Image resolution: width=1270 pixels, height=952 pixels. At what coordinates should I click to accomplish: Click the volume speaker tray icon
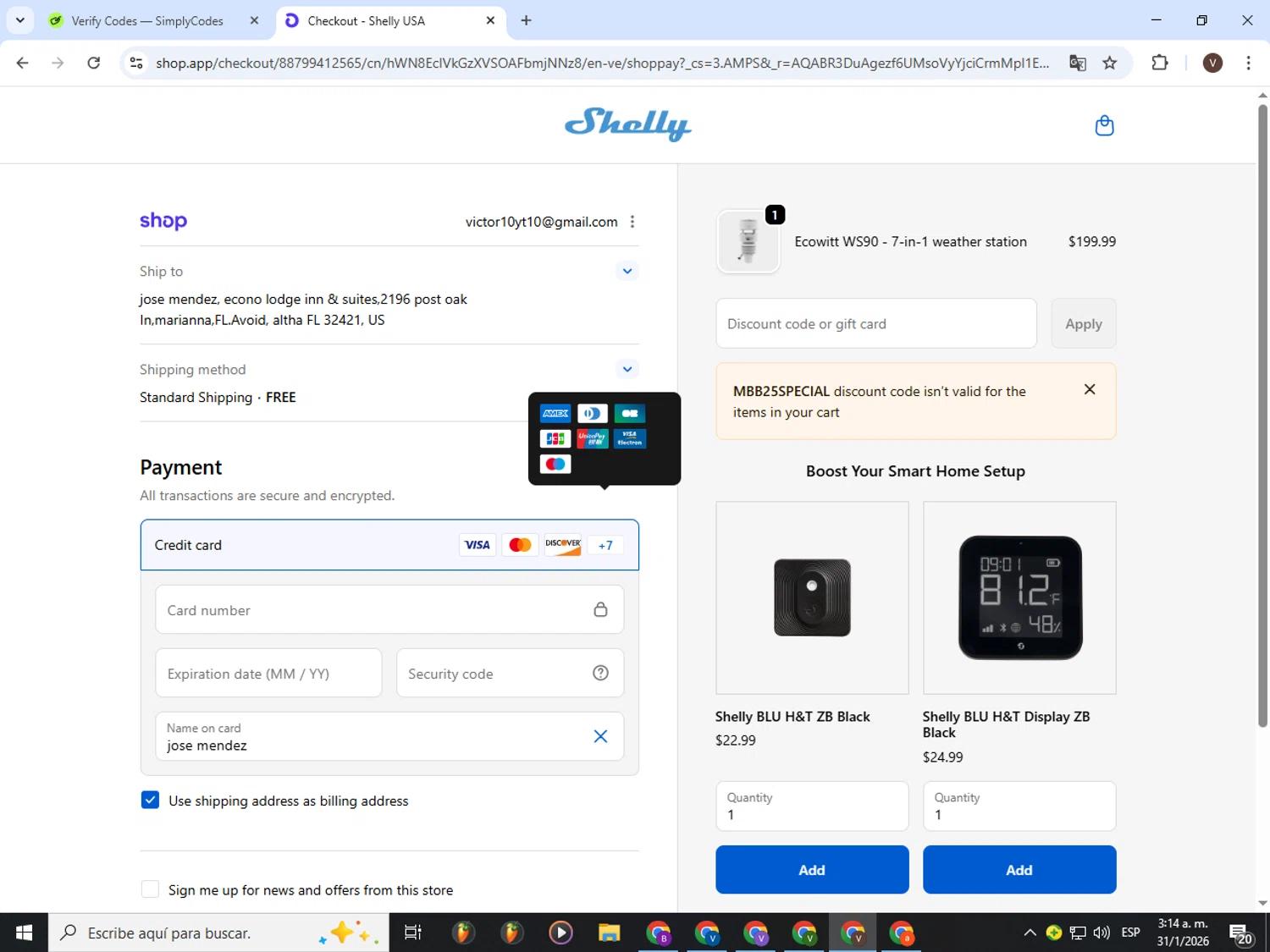1101,933
